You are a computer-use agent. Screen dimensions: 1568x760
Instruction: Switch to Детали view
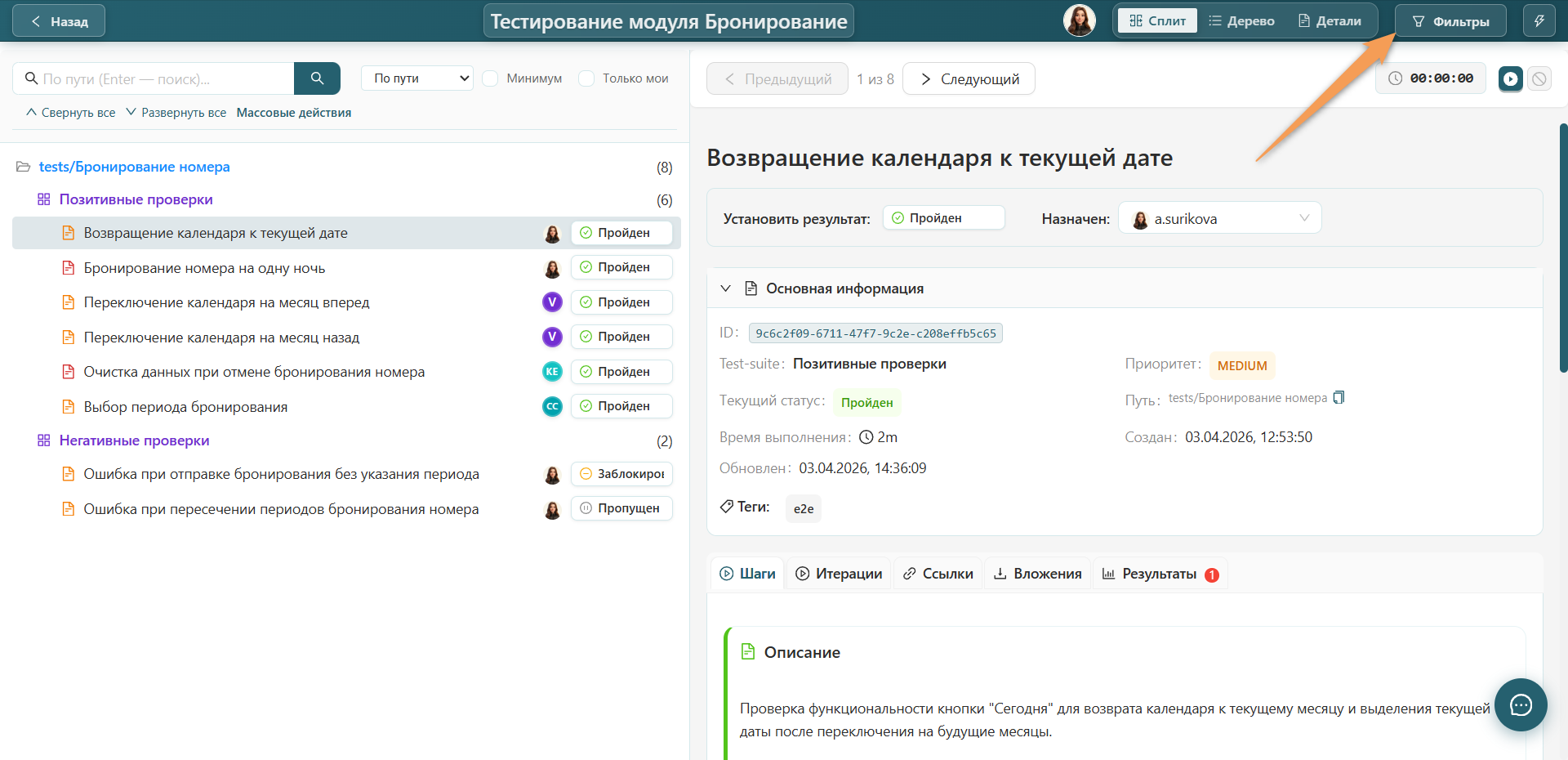pos(1330,20)
